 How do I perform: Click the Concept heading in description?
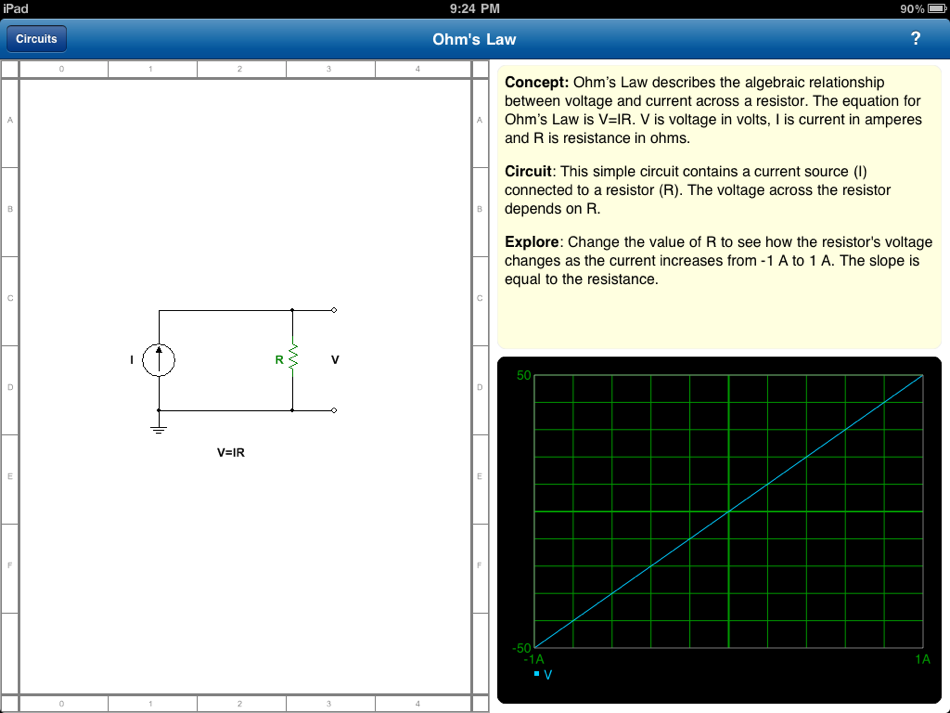pyautogui.click(x=537, y=82)
